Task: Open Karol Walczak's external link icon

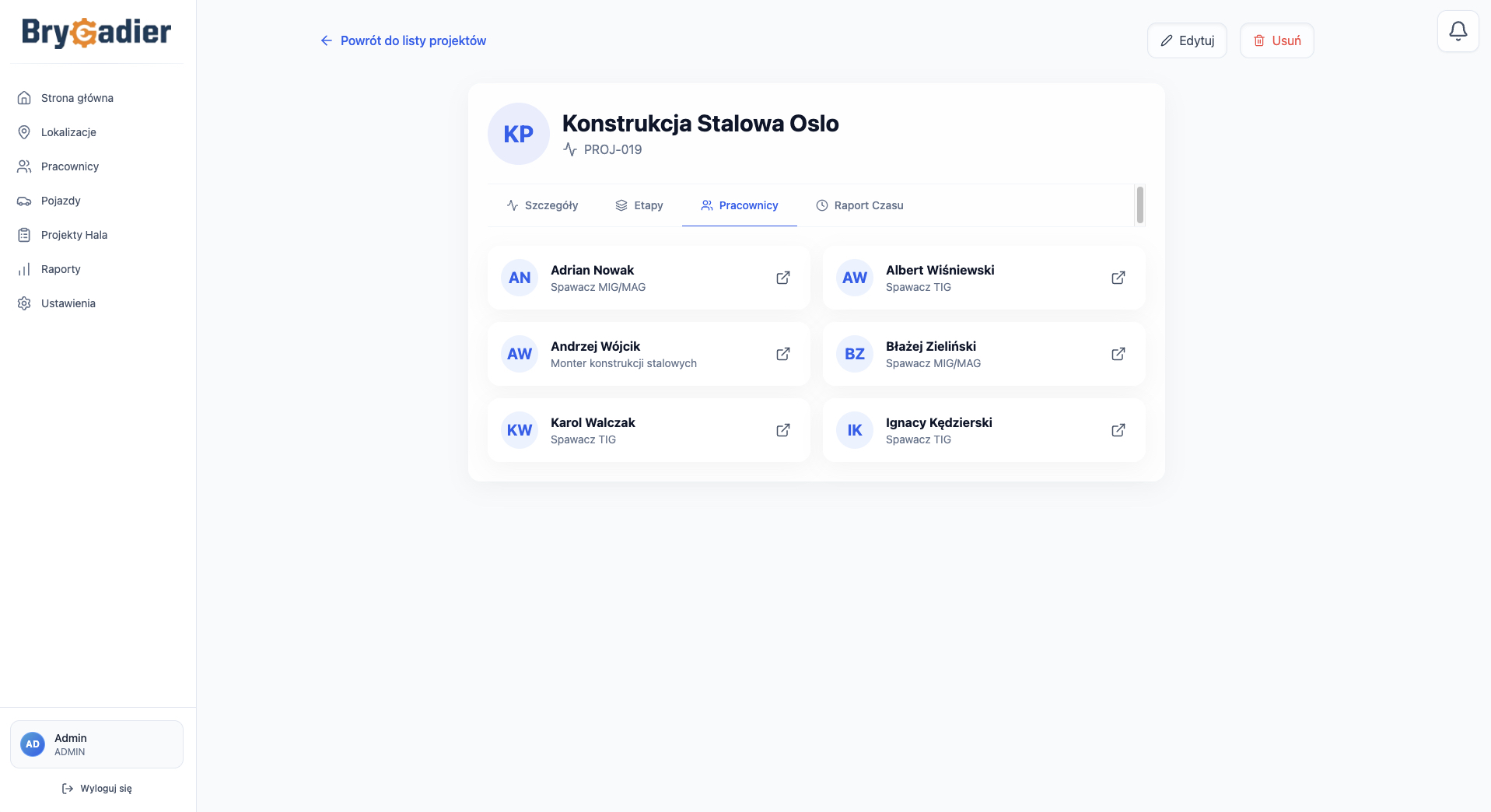Action: pos(783,430)
